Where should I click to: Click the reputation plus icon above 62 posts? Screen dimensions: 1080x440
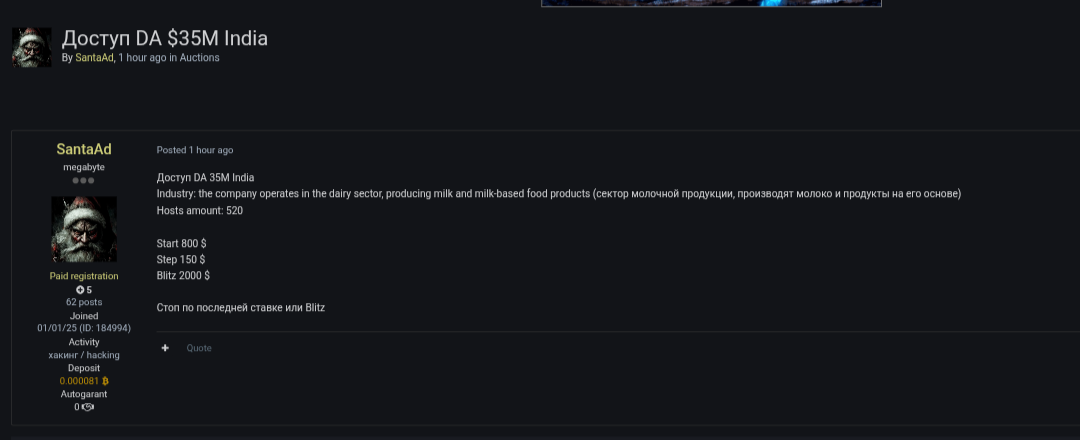(80, 290)
